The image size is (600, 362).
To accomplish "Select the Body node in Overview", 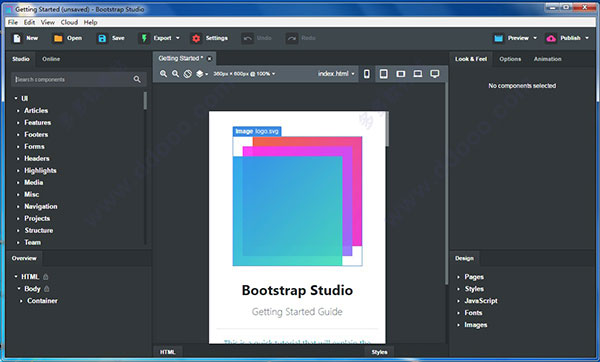I will click(x=33, y=289).
